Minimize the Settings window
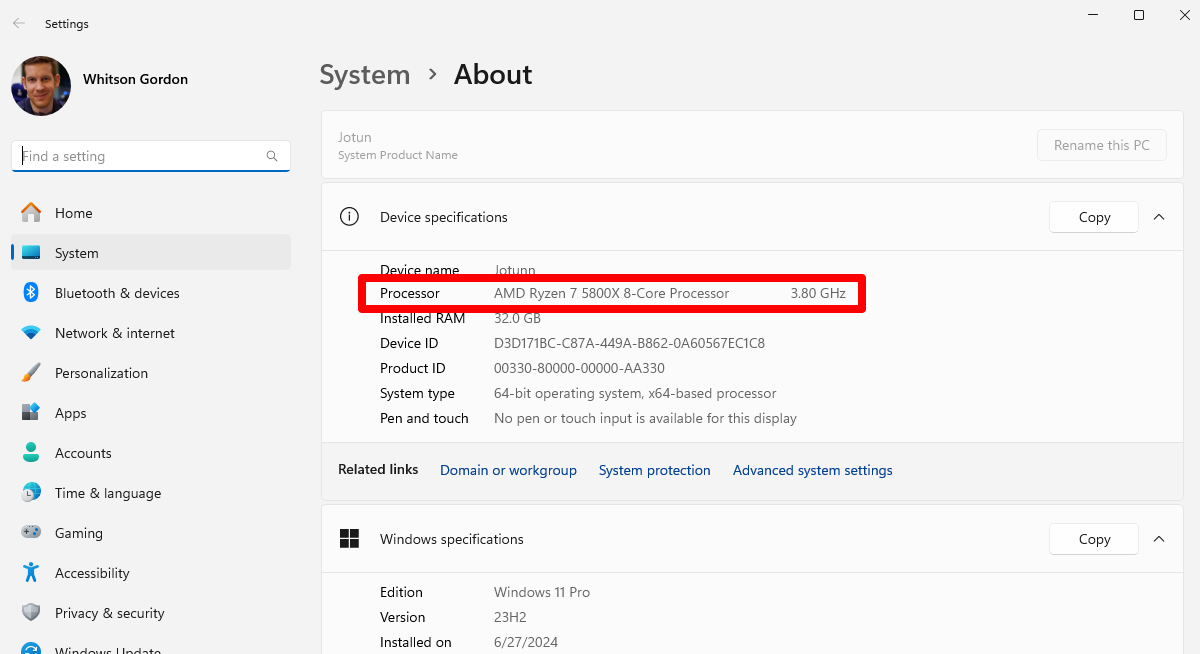The image size is (1200, 654). coord(1093,15)
